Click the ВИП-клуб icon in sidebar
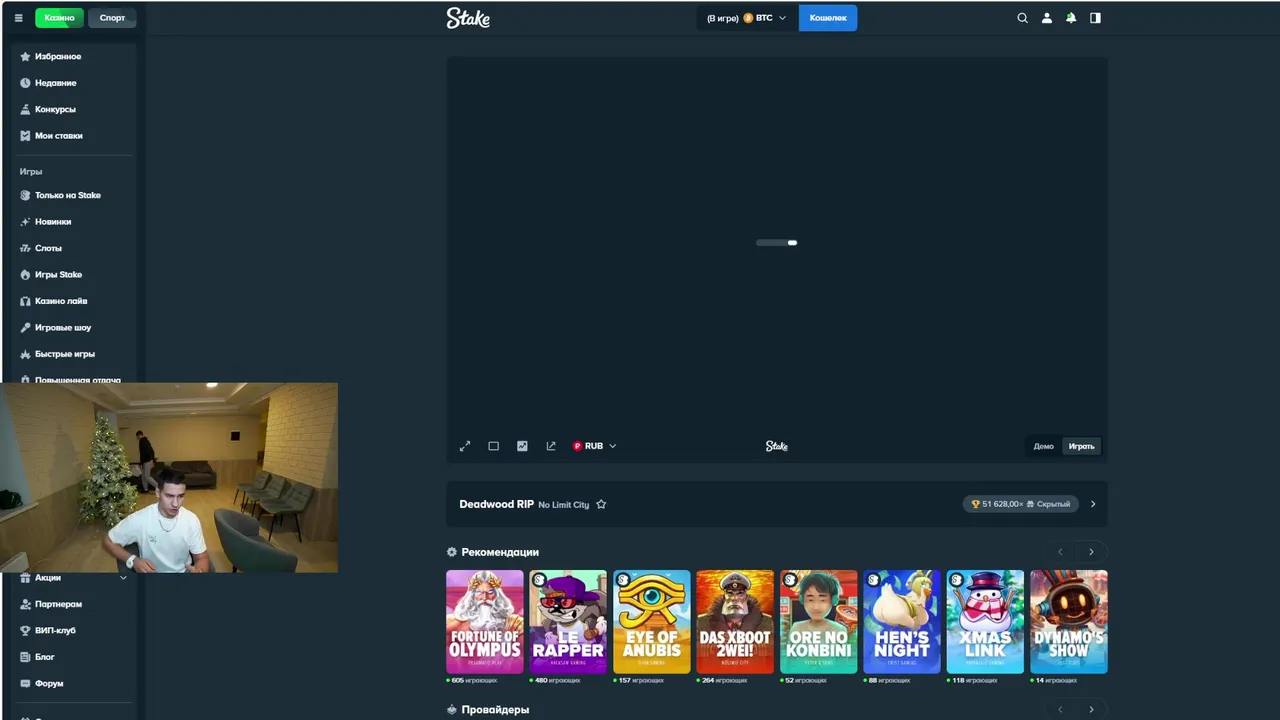Viewport: 1280px width, 720px height. [26, 630]
